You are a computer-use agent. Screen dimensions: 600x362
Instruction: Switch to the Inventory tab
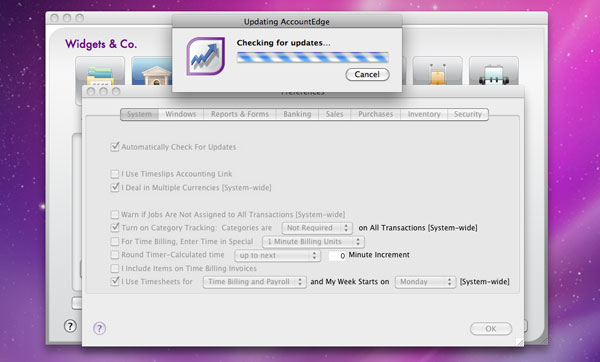(x=424, y=114)
